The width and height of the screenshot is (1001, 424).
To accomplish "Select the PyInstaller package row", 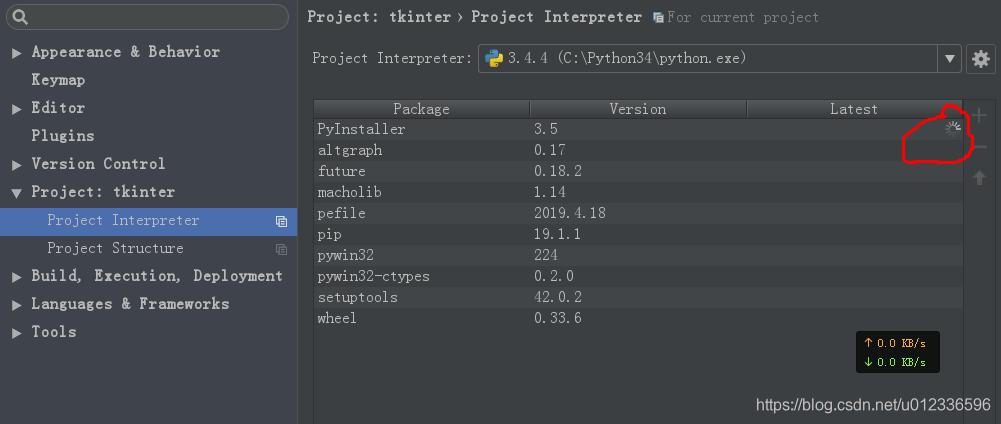I will coord(361,129).
